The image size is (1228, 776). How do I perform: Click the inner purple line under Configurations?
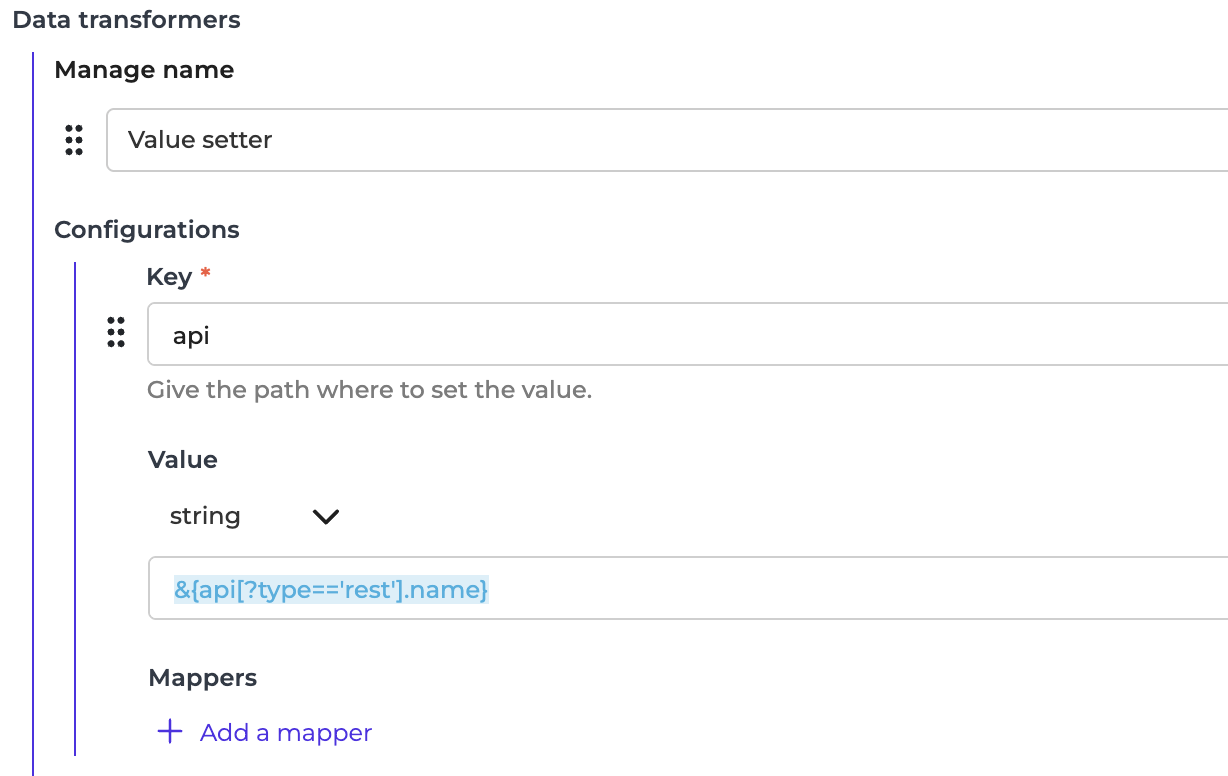click(x=75, y=500)
